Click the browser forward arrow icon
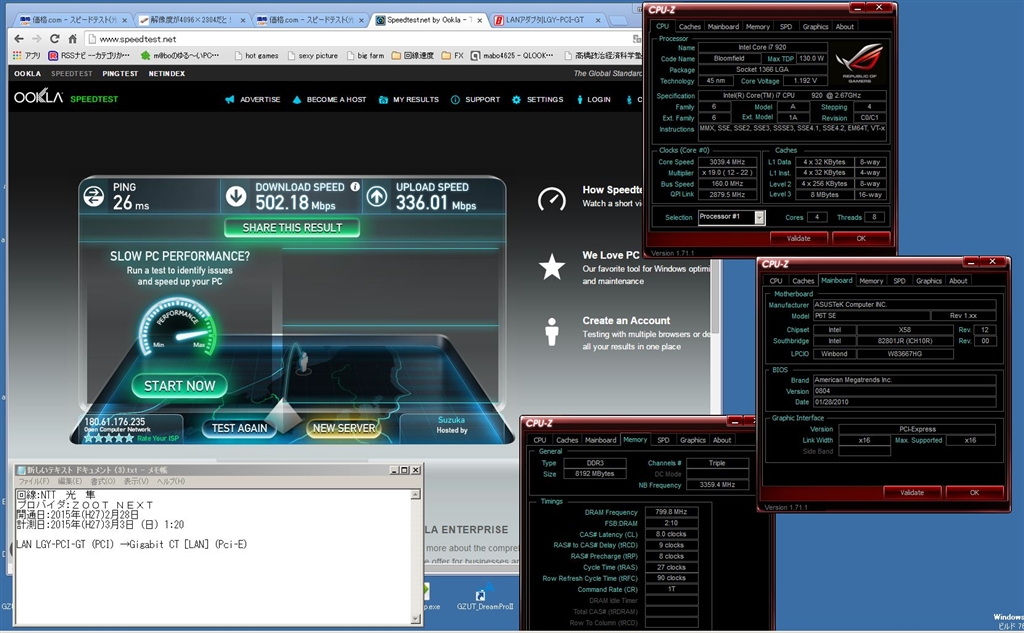The height and width of the screenshot is (633, 1024). pyautogui.click(x=37, y=39)
